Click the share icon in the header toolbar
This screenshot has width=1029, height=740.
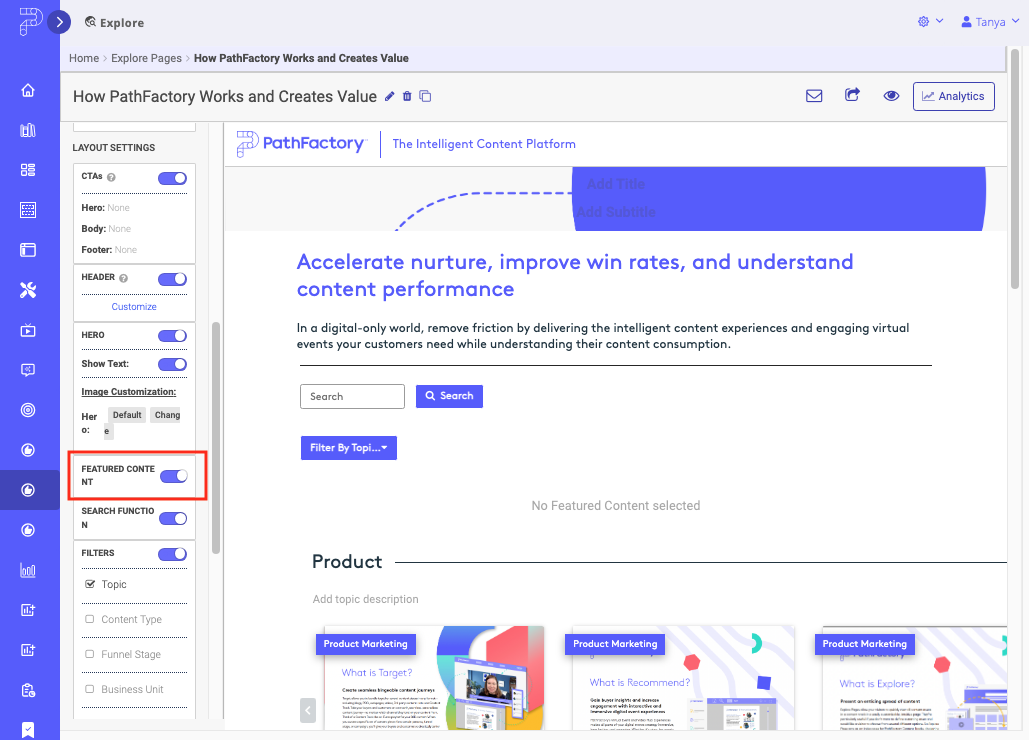pyautogui.click(x=852, y=95)
